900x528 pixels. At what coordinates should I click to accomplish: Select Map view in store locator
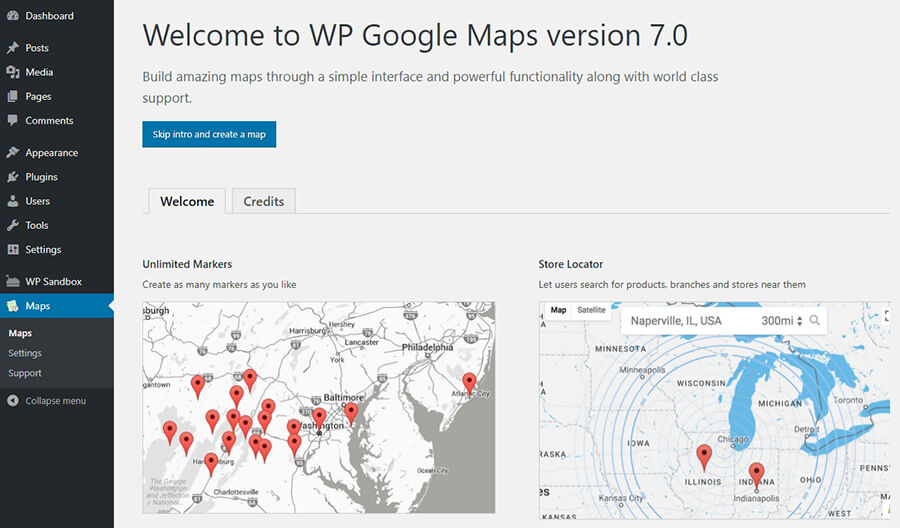[x=558, y=311]
